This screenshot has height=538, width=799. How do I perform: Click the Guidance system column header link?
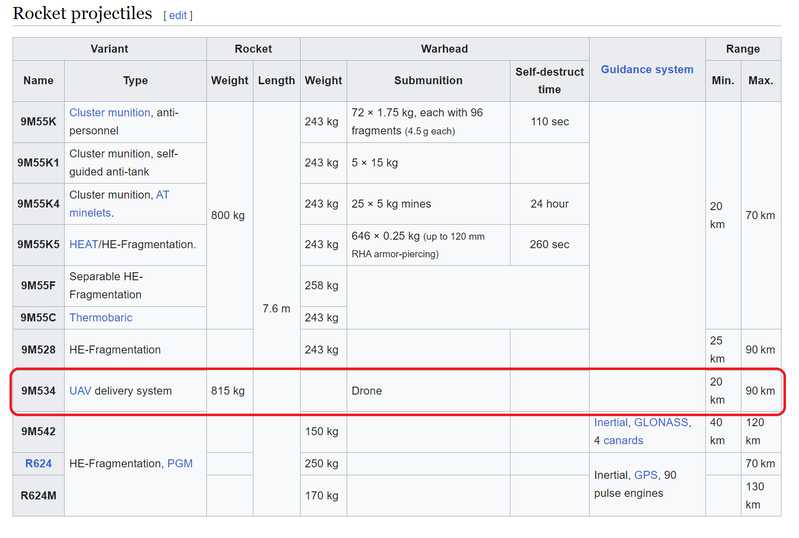click(x=646, y=70)
